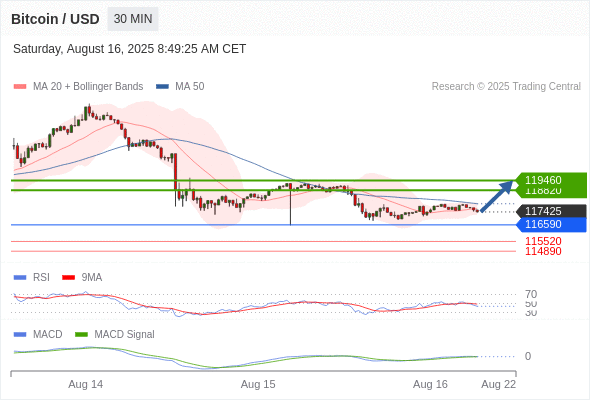Image resolution: width=590 pixels, height=400 pixels.
Task: Click the blue RSI legend swatch
Action: pos(20,278)
